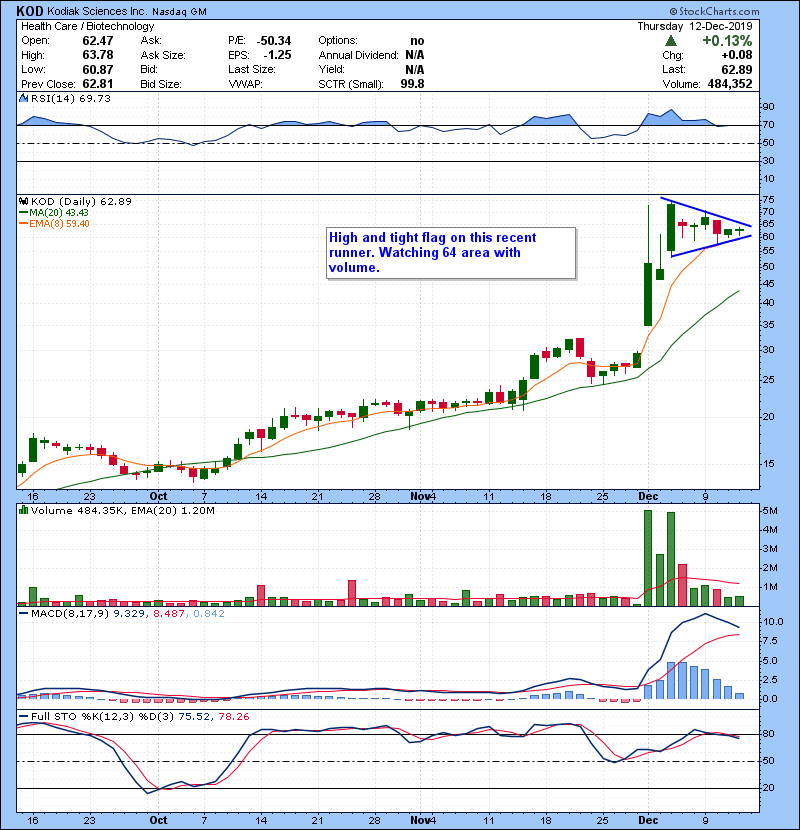
Task: Click the 'Bid Size:' label
Action: coord(161,84)
